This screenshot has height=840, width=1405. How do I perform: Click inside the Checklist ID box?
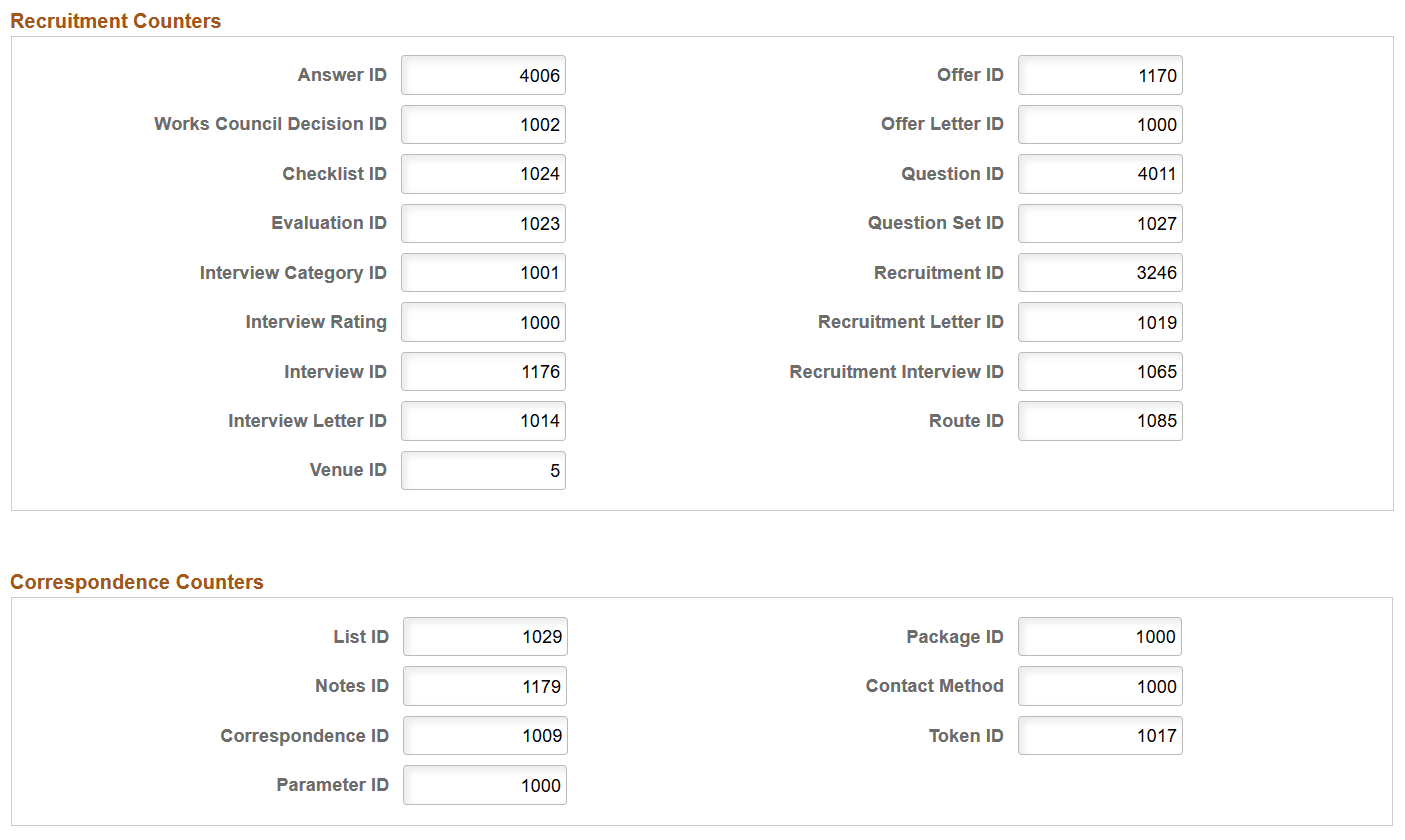(x=483, y=173)
